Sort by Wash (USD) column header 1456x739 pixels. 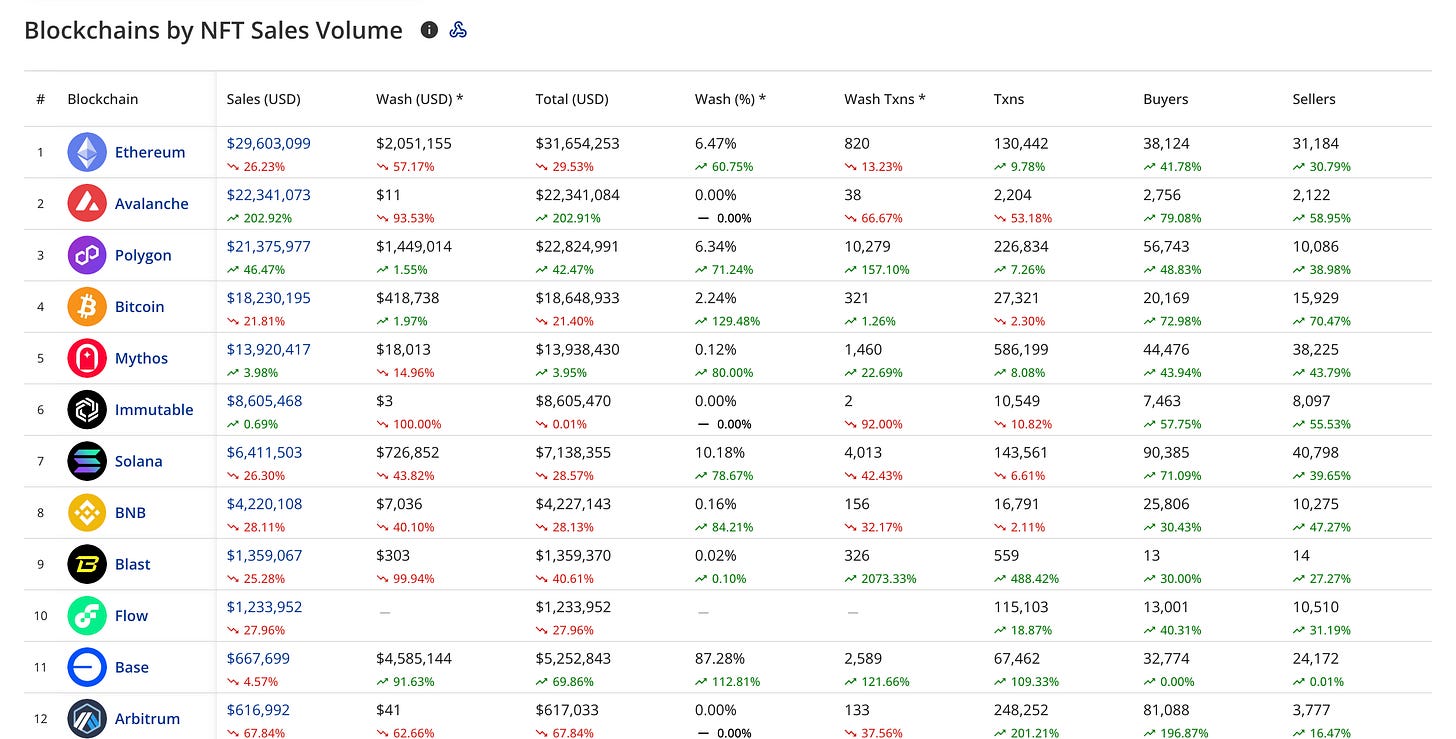coord(420,99)
